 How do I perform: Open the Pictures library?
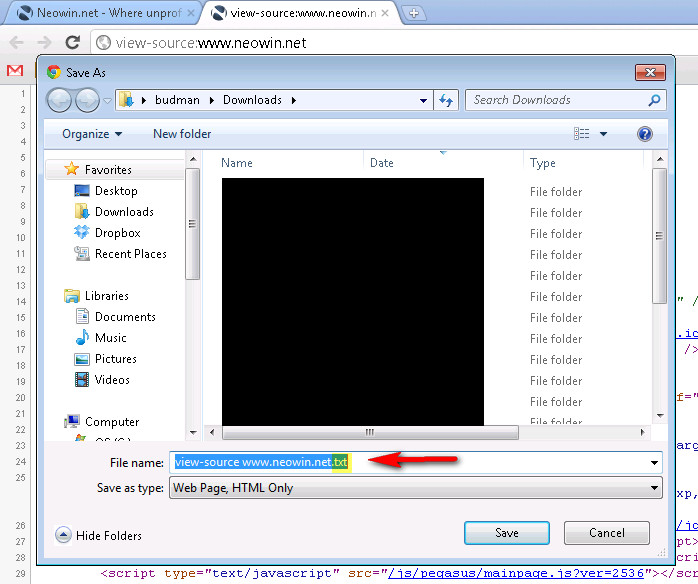tap(115, 359)
